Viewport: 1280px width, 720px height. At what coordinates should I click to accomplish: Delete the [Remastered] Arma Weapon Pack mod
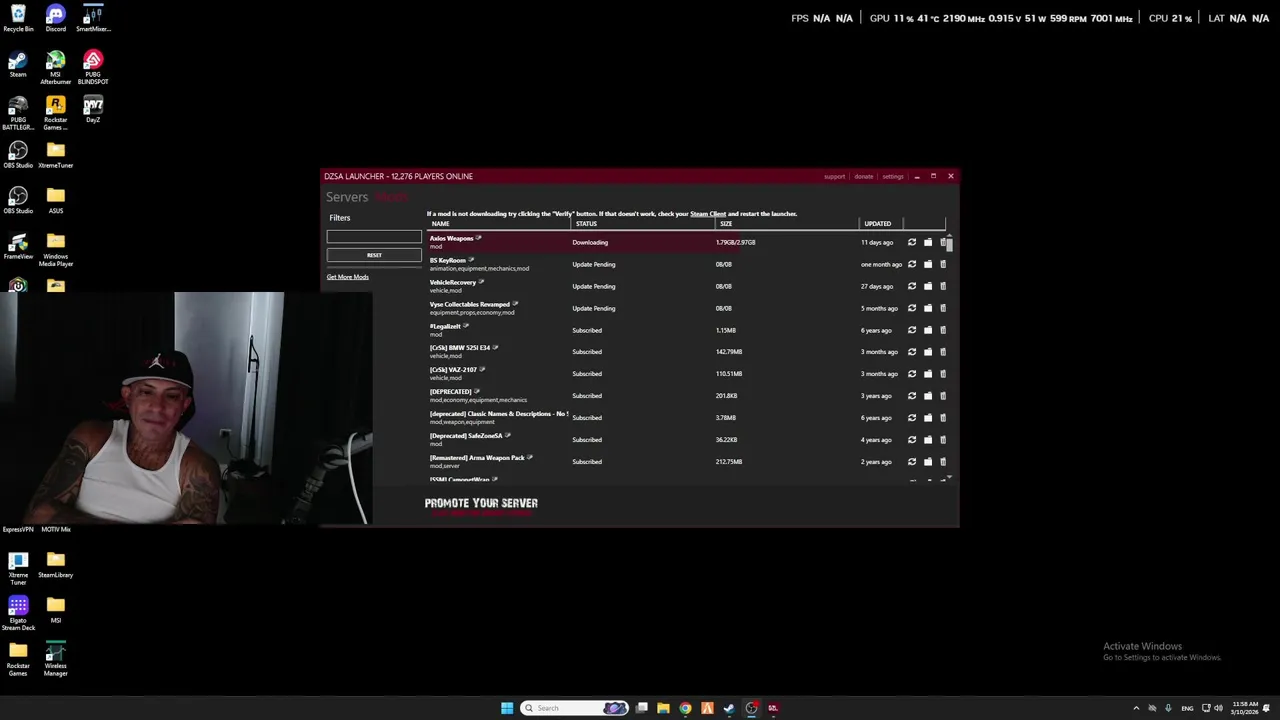point(943,462)
